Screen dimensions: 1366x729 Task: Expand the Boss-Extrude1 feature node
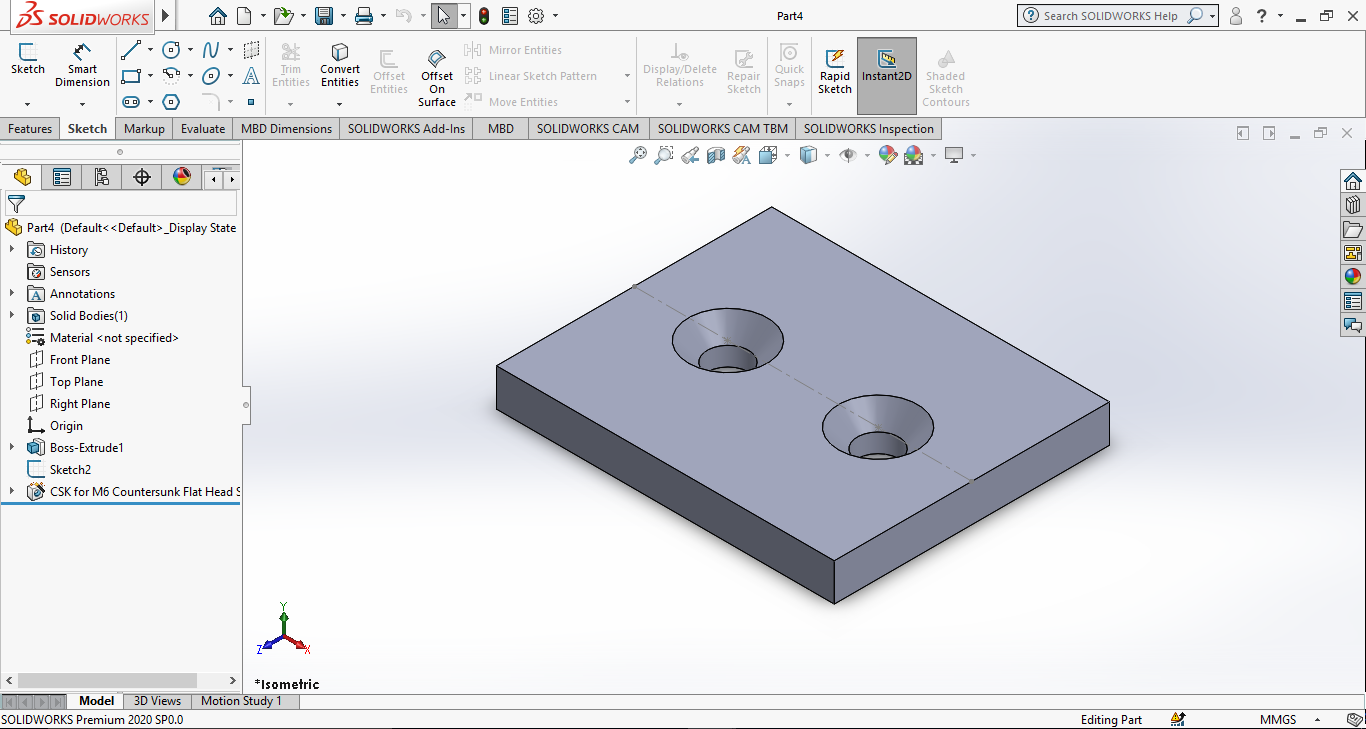12,448
